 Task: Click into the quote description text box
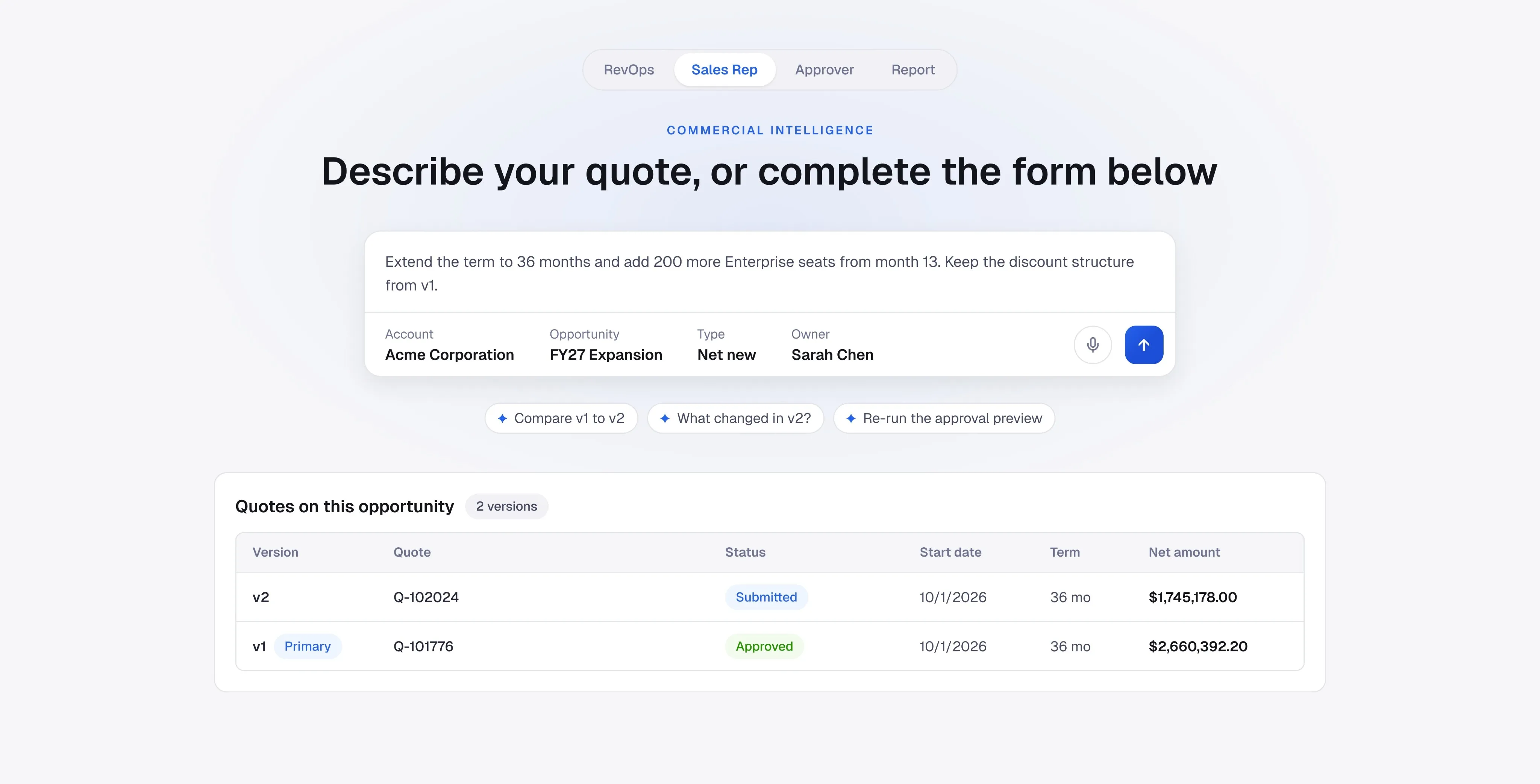pyautogui.click(x=769, y=273)
